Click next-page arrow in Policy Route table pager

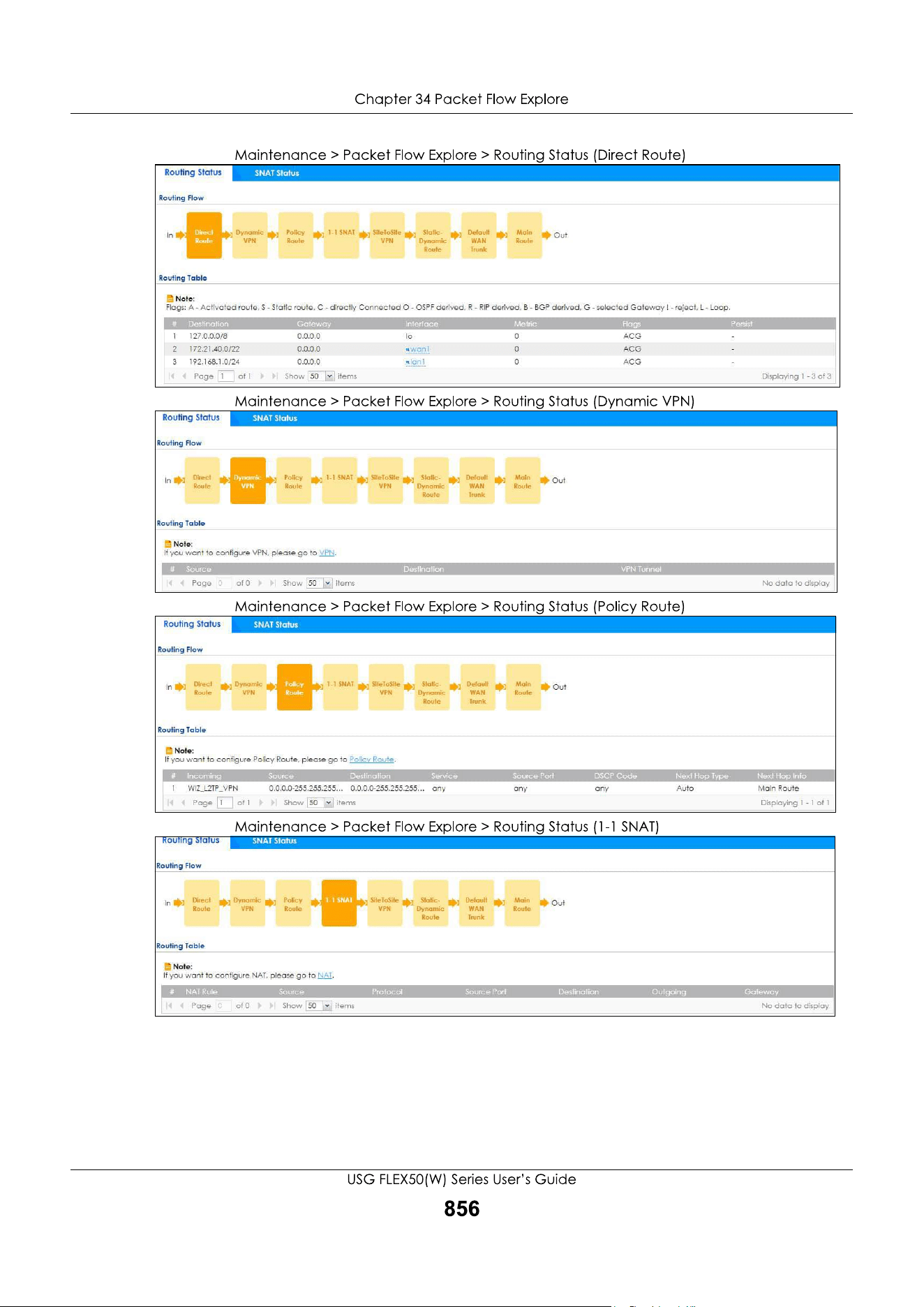tap(262, 803)
